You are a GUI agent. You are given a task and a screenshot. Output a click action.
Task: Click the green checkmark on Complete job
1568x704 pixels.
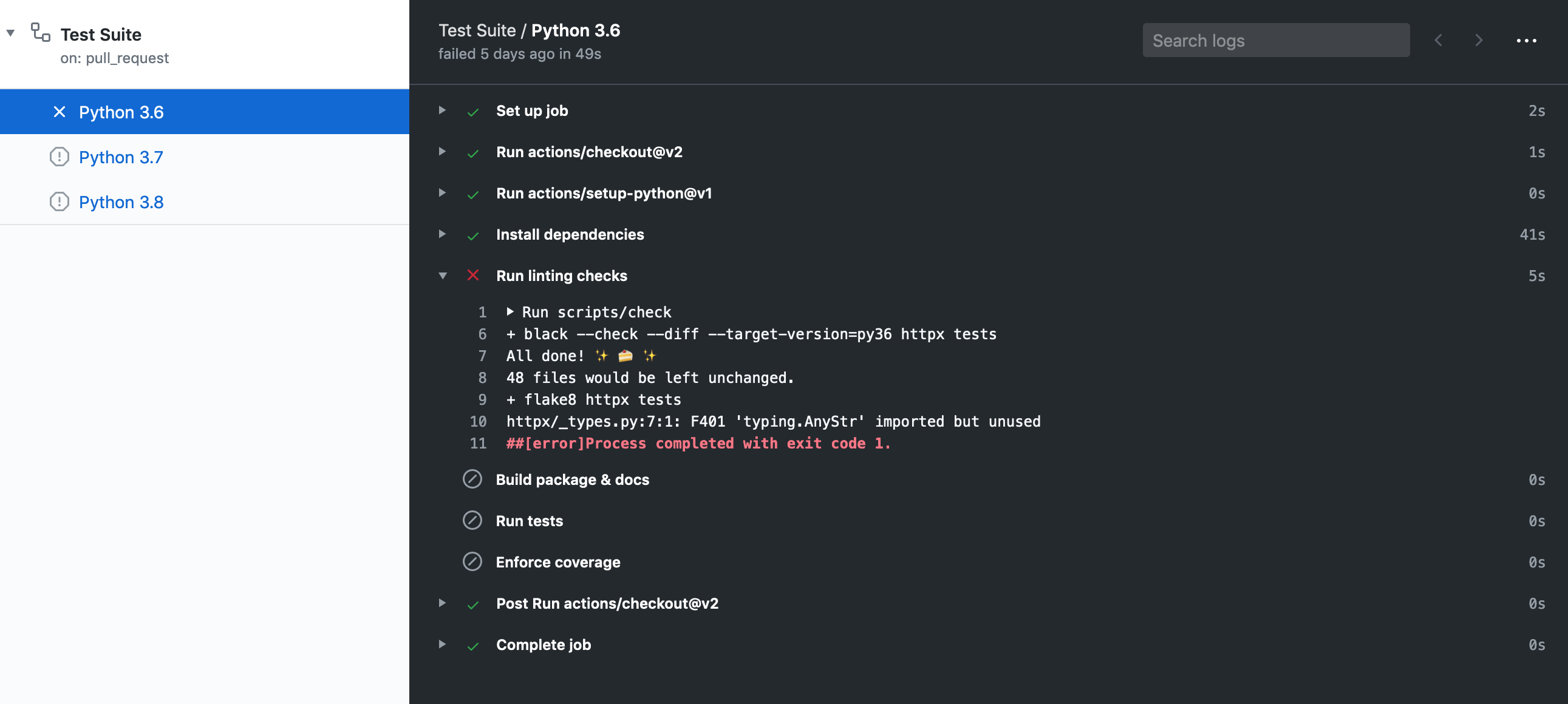pos(473,646)
